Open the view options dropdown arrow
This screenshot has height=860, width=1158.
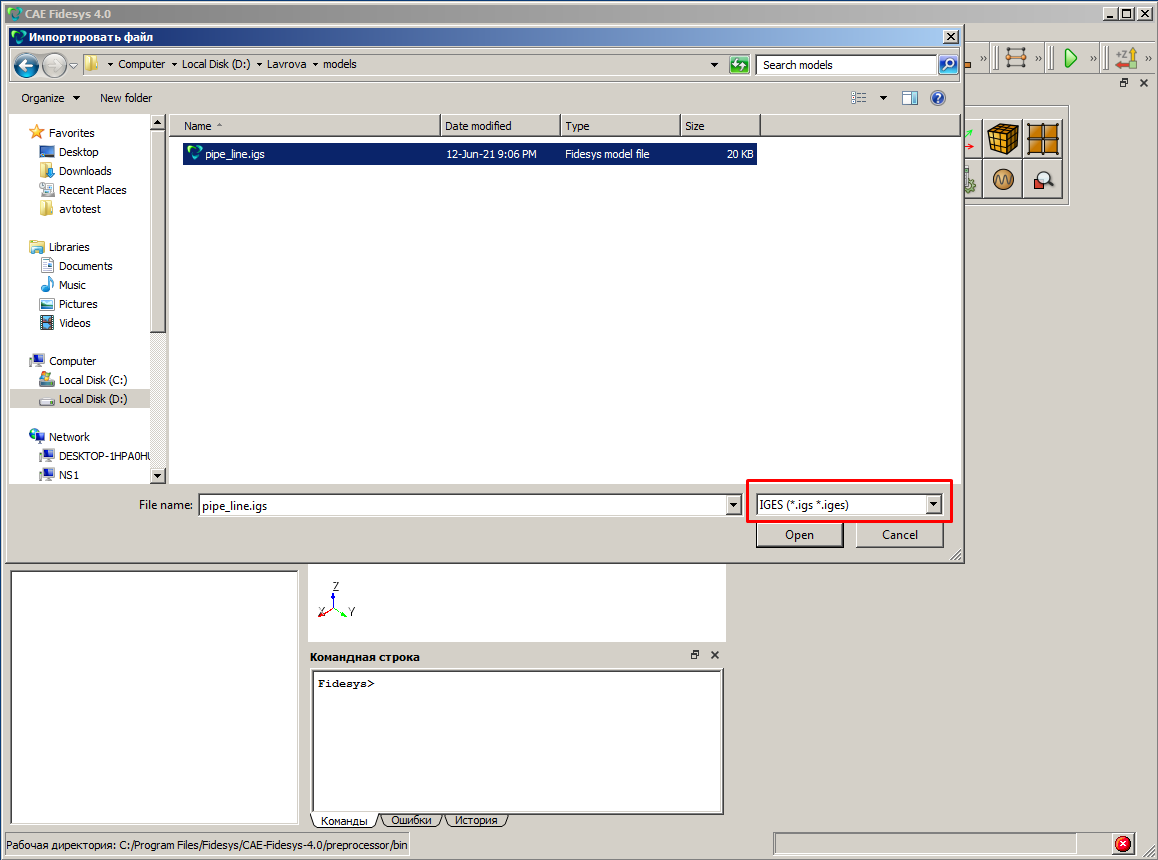point(883,98)
